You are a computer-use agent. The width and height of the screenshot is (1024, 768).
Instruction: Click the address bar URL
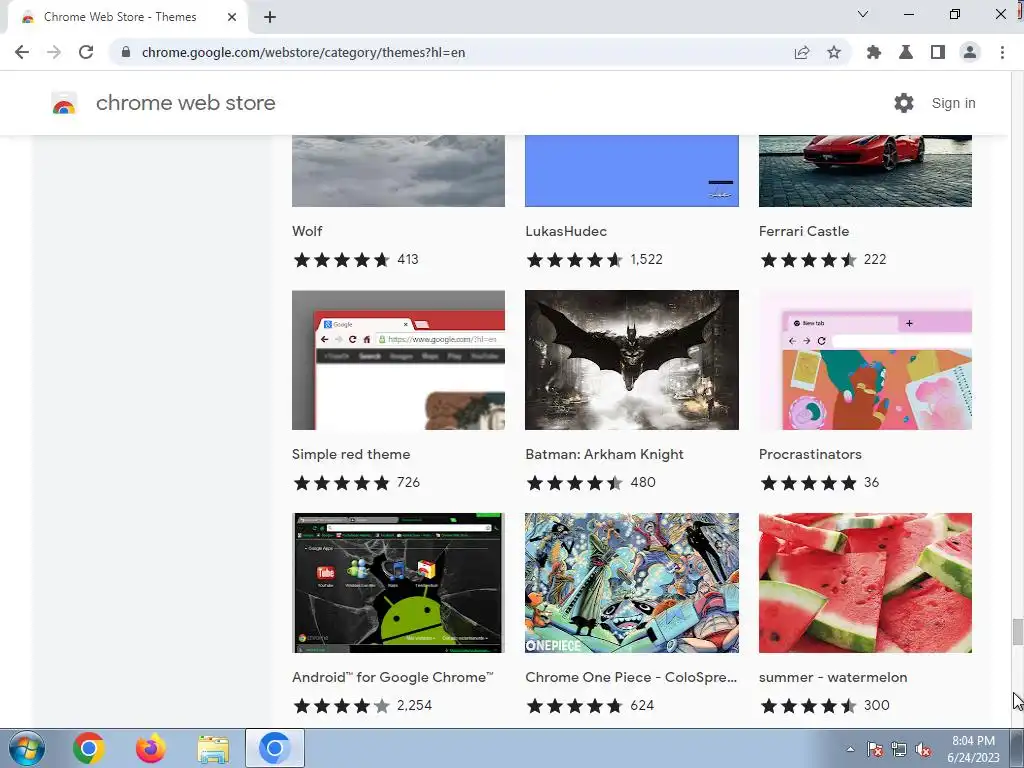point(303,52)
